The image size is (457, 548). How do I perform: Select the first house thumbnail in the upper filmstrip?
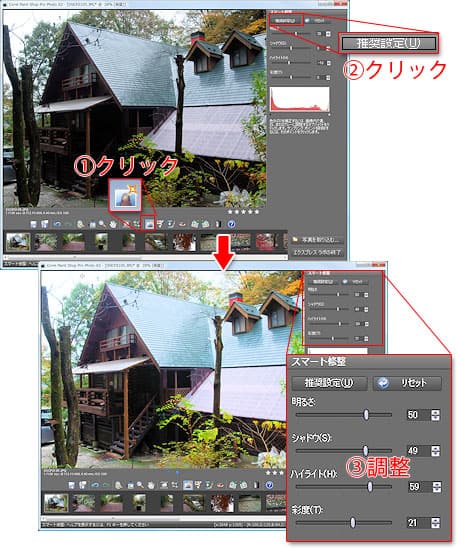pyautogui.click(x=18, y=242)
